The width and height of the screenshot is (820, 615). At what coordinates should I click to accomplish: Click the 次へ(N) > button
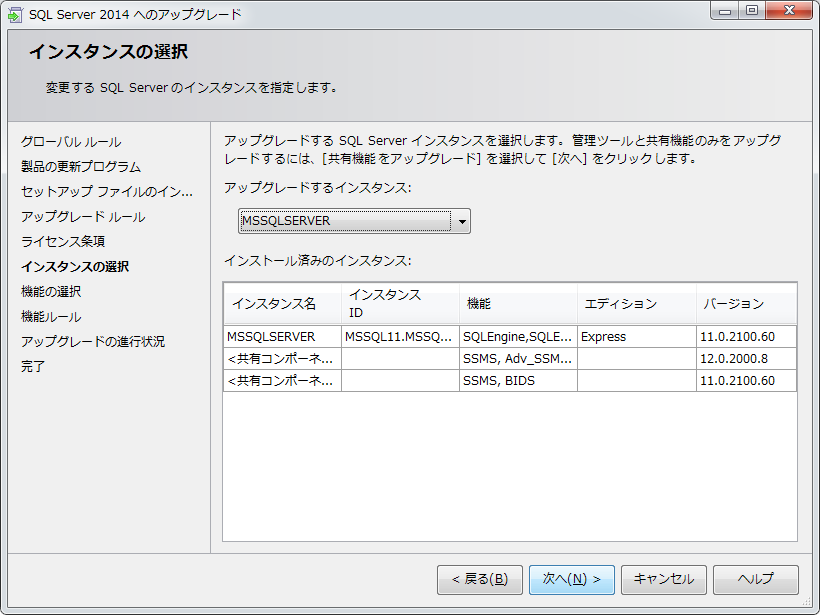tap(571, 579)
